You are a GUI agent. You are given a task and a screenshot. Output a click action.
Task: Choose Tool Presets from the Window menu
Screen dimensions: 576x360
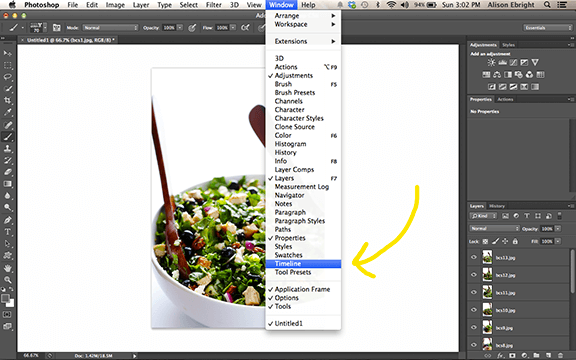coord(303,272)
